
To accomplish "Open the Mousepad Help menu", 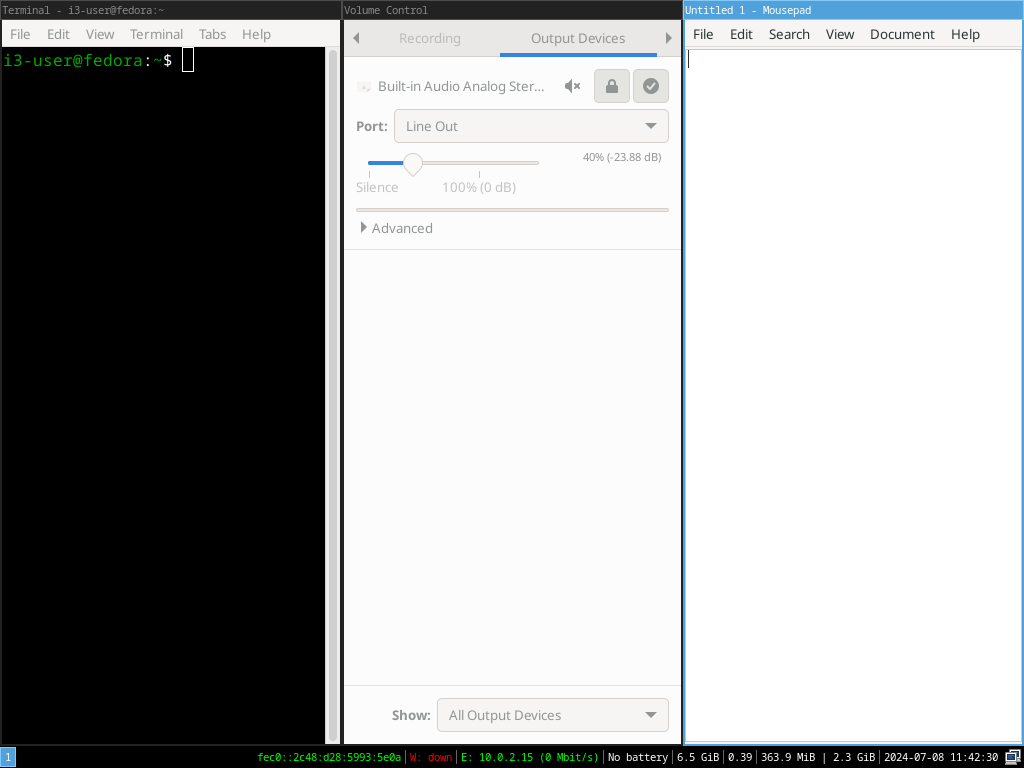I will pos(965,34).
